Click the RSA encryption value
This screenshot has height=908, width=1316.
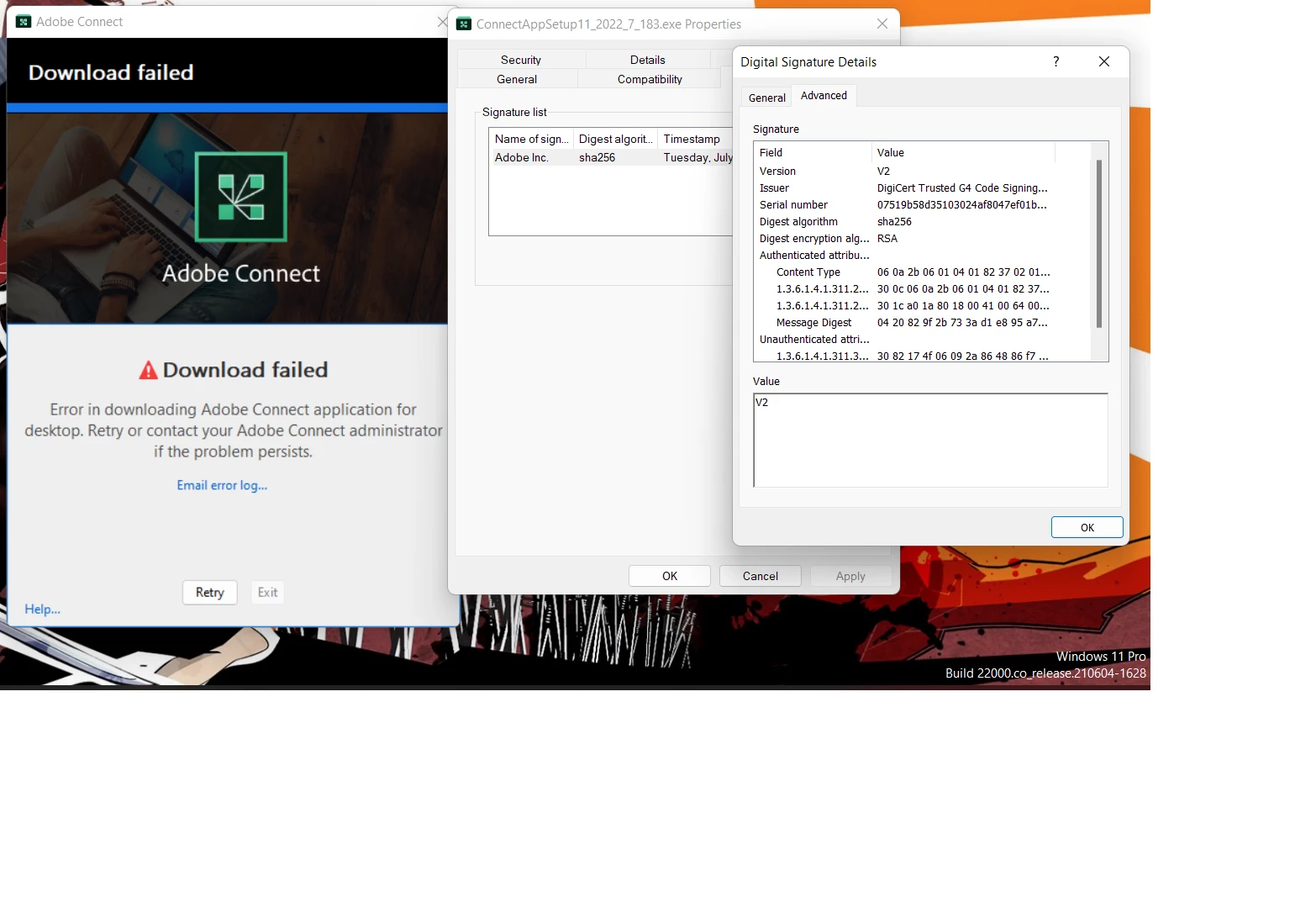(887, 238)
